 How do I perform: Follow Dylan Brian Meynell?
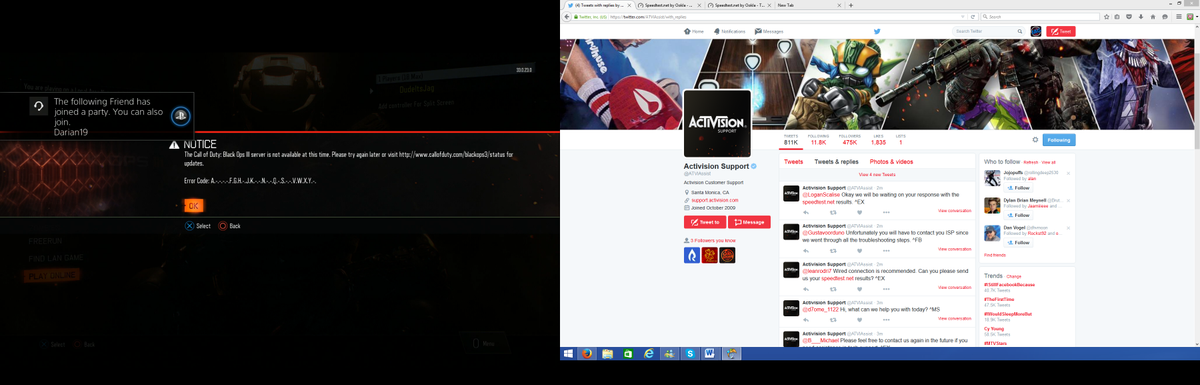[x=1019, y=215]
